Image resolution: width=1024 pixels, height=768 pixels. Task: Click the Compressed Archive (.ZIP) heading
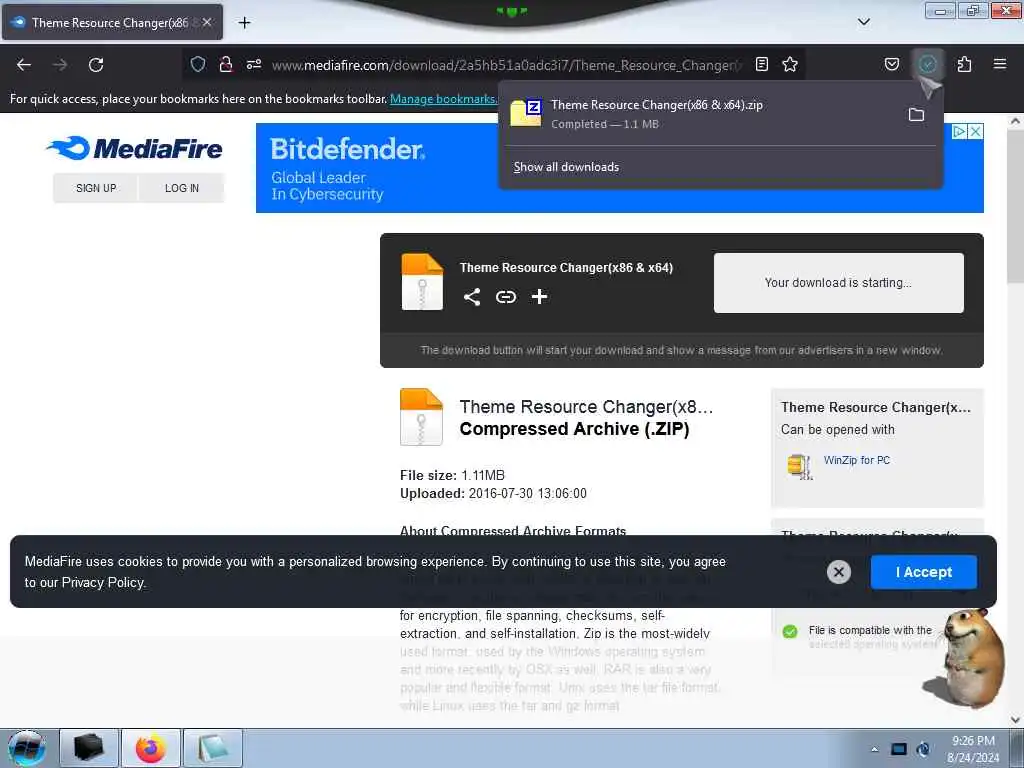click(574, 429)
